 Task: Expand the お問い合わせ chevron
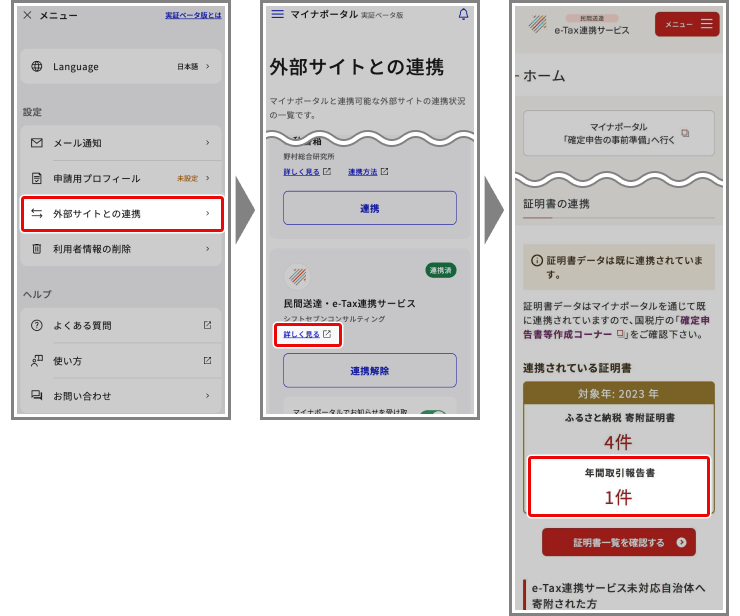click(x=208, y=396)
